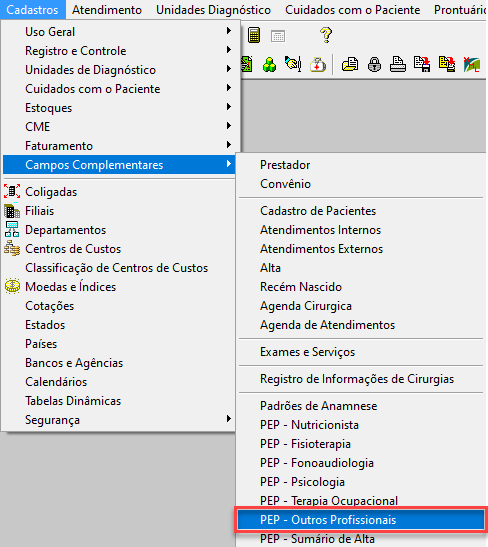This screenshot has height=547, width=488.
Task: Select Uso Geral menu entry
Action: click(x=119, y=32)
